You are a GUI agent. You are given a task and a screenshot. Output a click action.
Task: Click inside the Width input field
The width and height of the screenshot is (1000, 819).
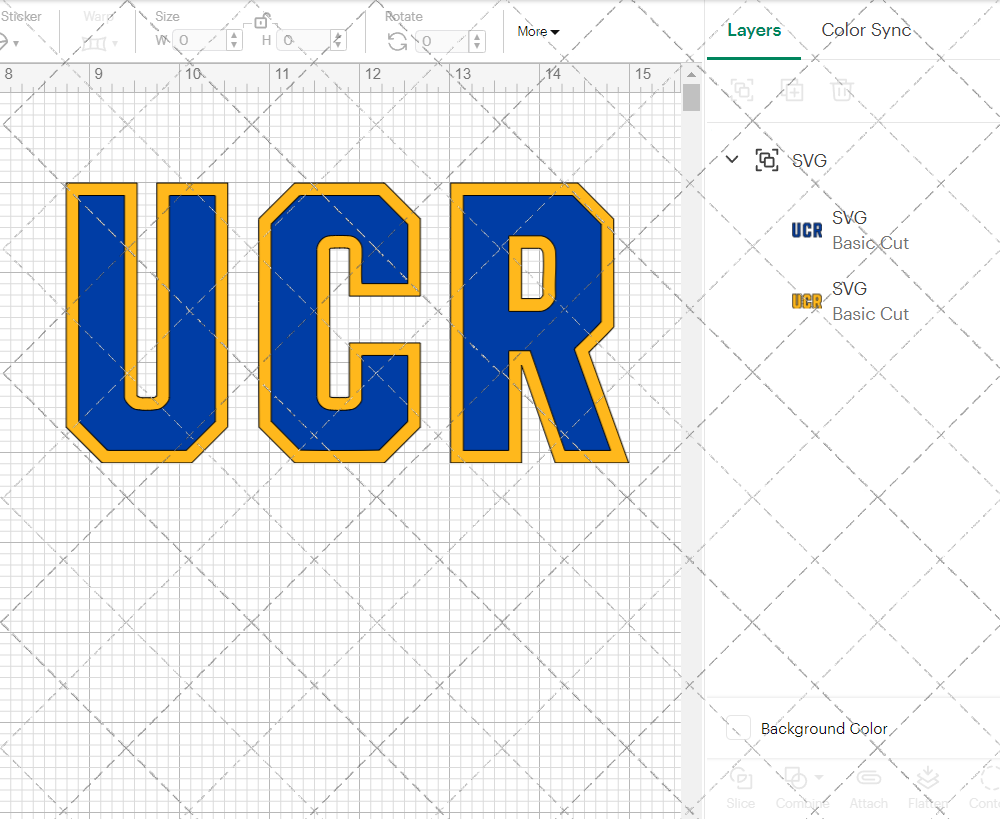click(200, 41)
